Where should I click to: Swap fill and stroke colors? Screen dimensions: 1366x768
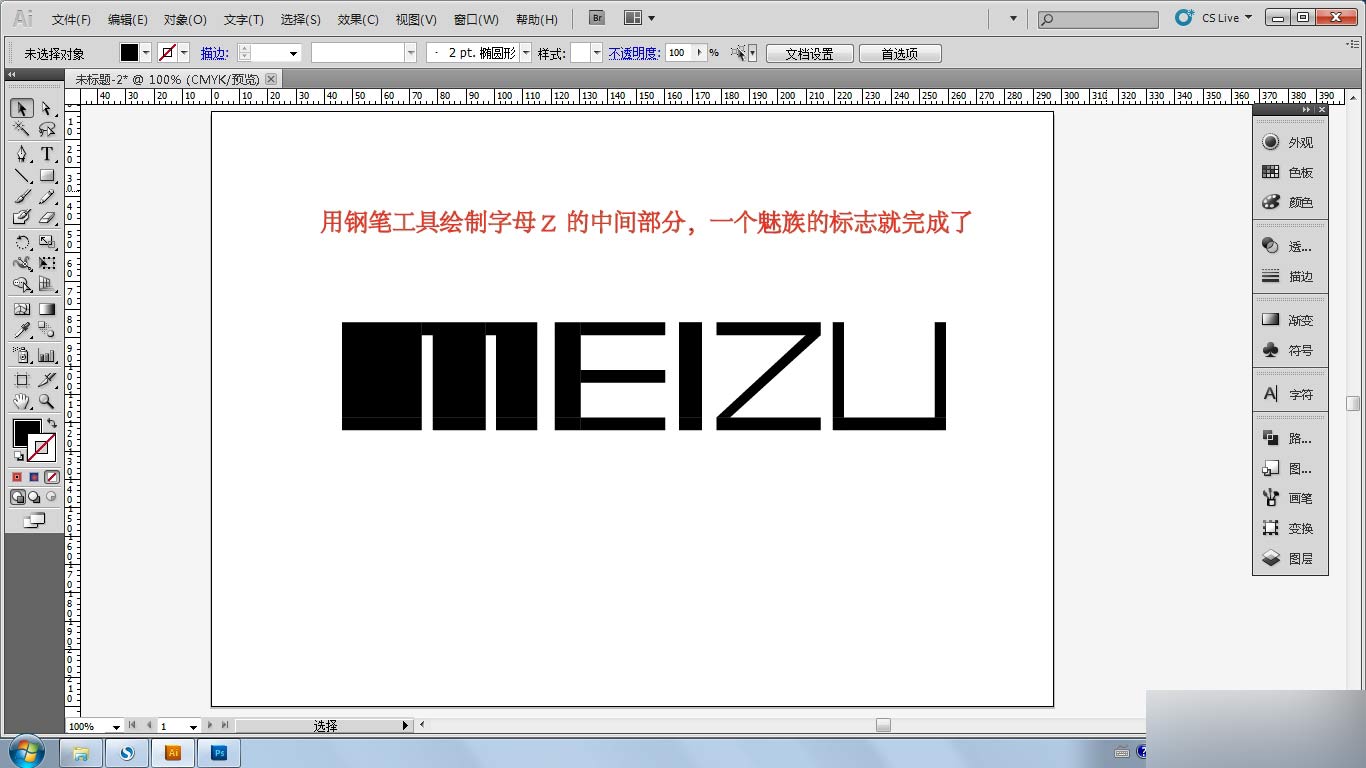coord(52,424)
